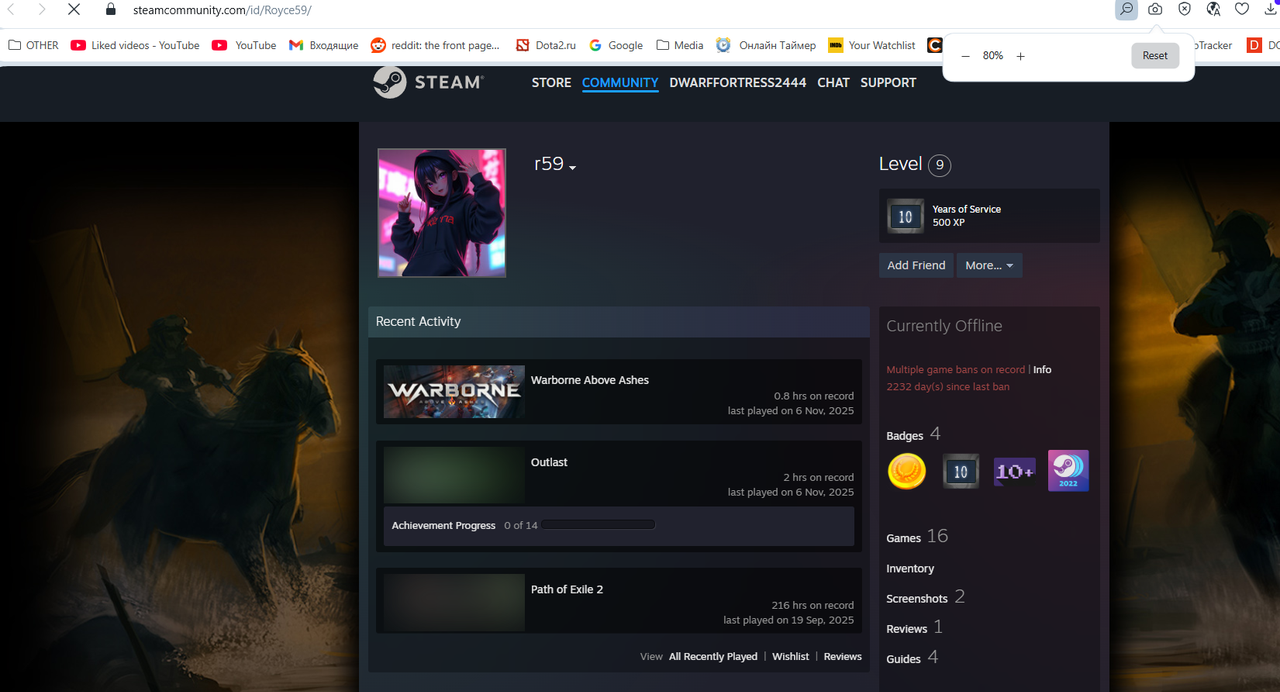Click the Path of Exile 2 thumbnail

(454, 601)
